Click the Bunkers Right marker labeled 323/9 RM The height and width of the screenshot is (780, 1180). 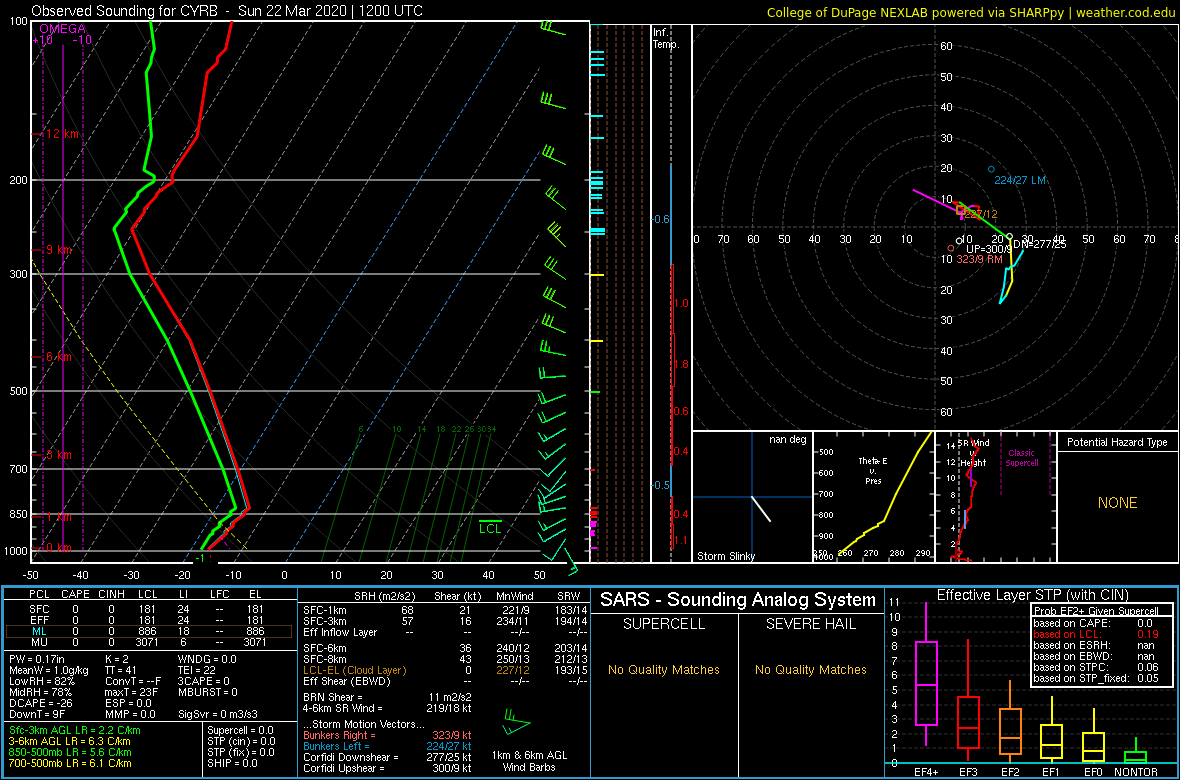click(x=951, y=248)
